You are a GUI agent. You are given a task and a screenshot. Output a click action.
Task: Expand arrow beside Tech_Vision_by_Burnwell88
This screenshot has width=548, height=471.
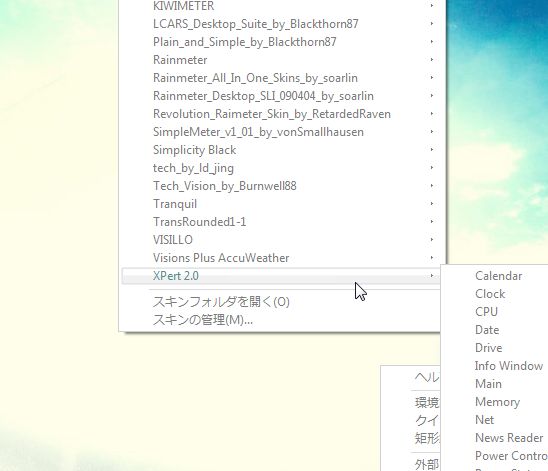432,186
